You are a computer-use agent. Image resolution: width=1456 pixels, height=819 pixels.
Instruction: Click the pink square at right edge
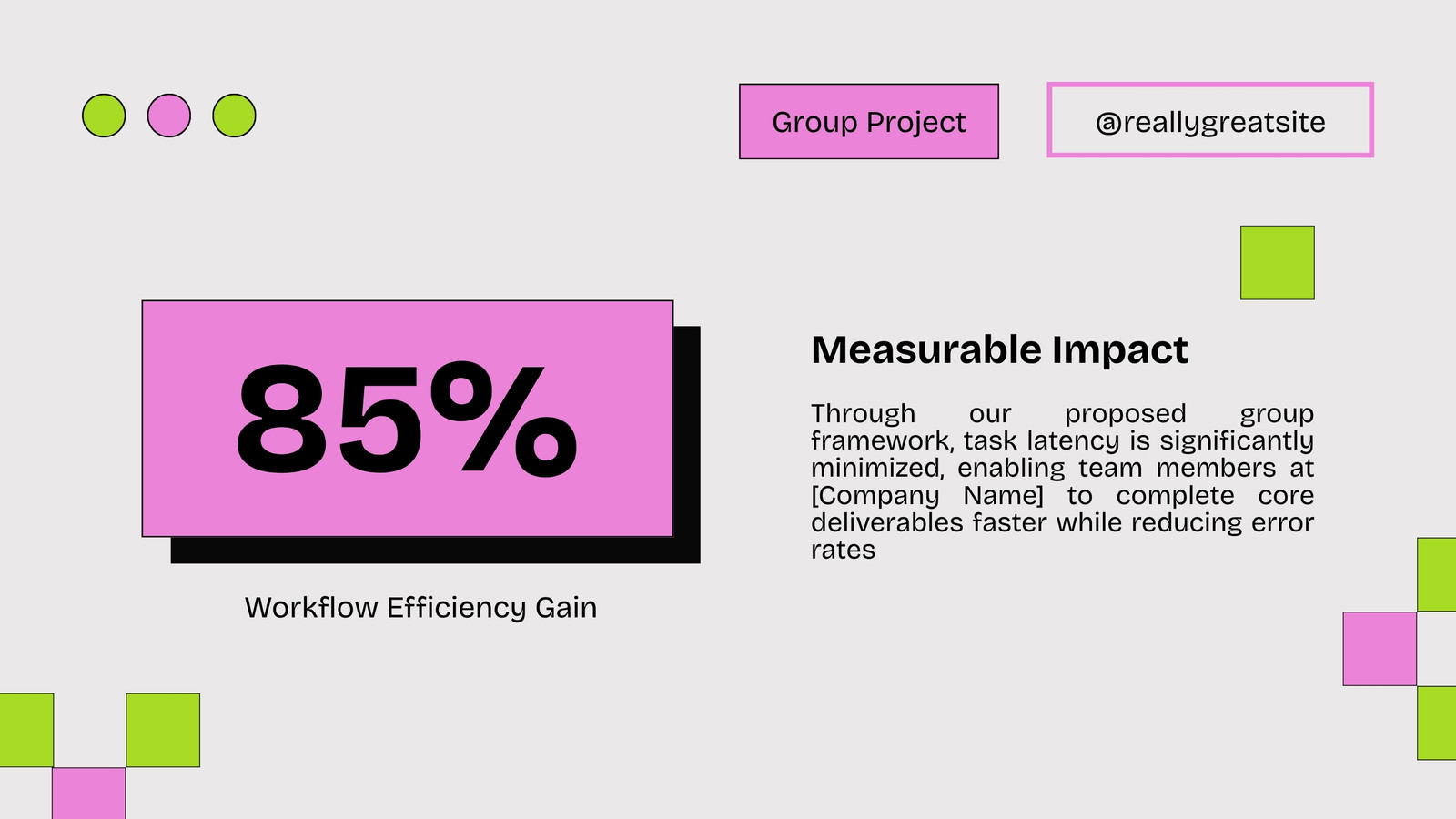tap(1380, 649)
